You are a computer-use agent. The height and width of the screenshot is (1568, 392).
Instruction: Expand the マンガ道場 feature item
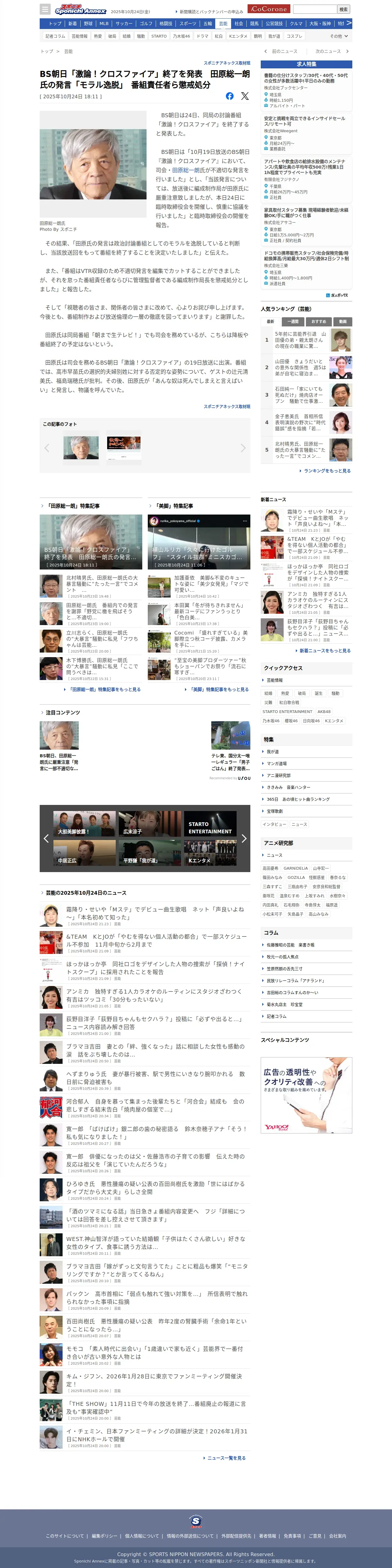point(306,763)
